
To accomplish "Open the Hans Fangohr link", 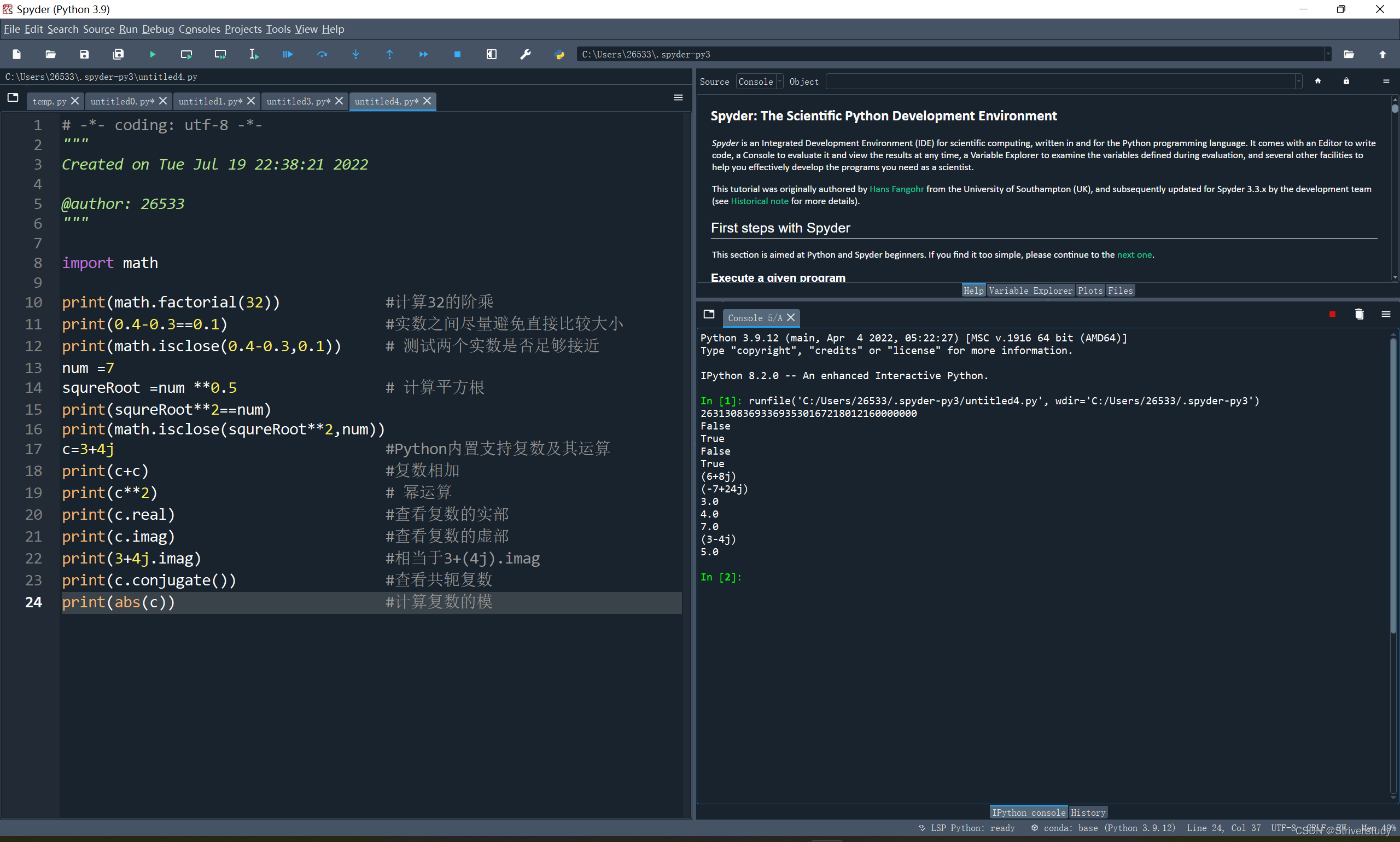I will pyautogui.click(x=896, y=189).
